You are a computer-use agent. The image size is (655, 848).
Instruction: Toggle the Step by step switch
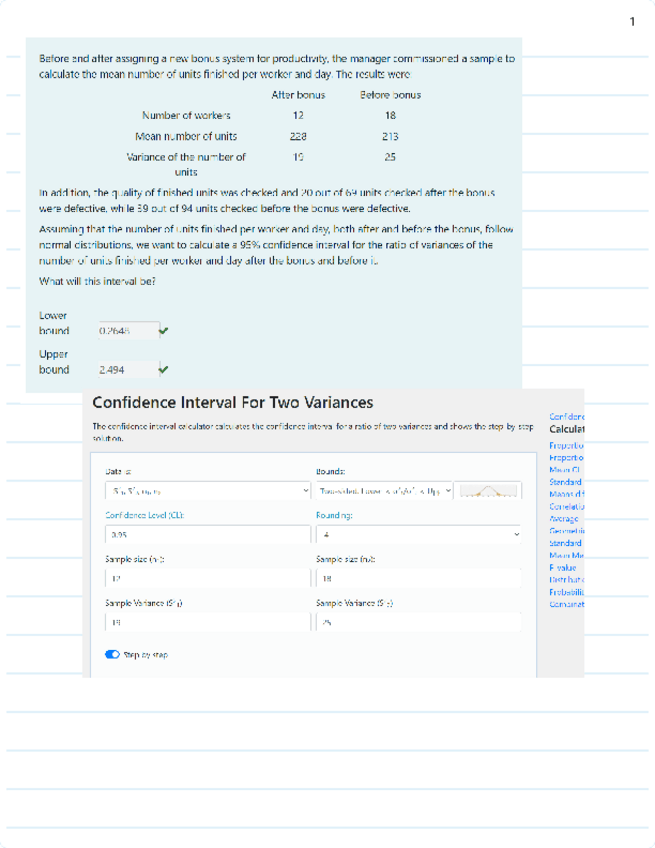tap(113, 654)
